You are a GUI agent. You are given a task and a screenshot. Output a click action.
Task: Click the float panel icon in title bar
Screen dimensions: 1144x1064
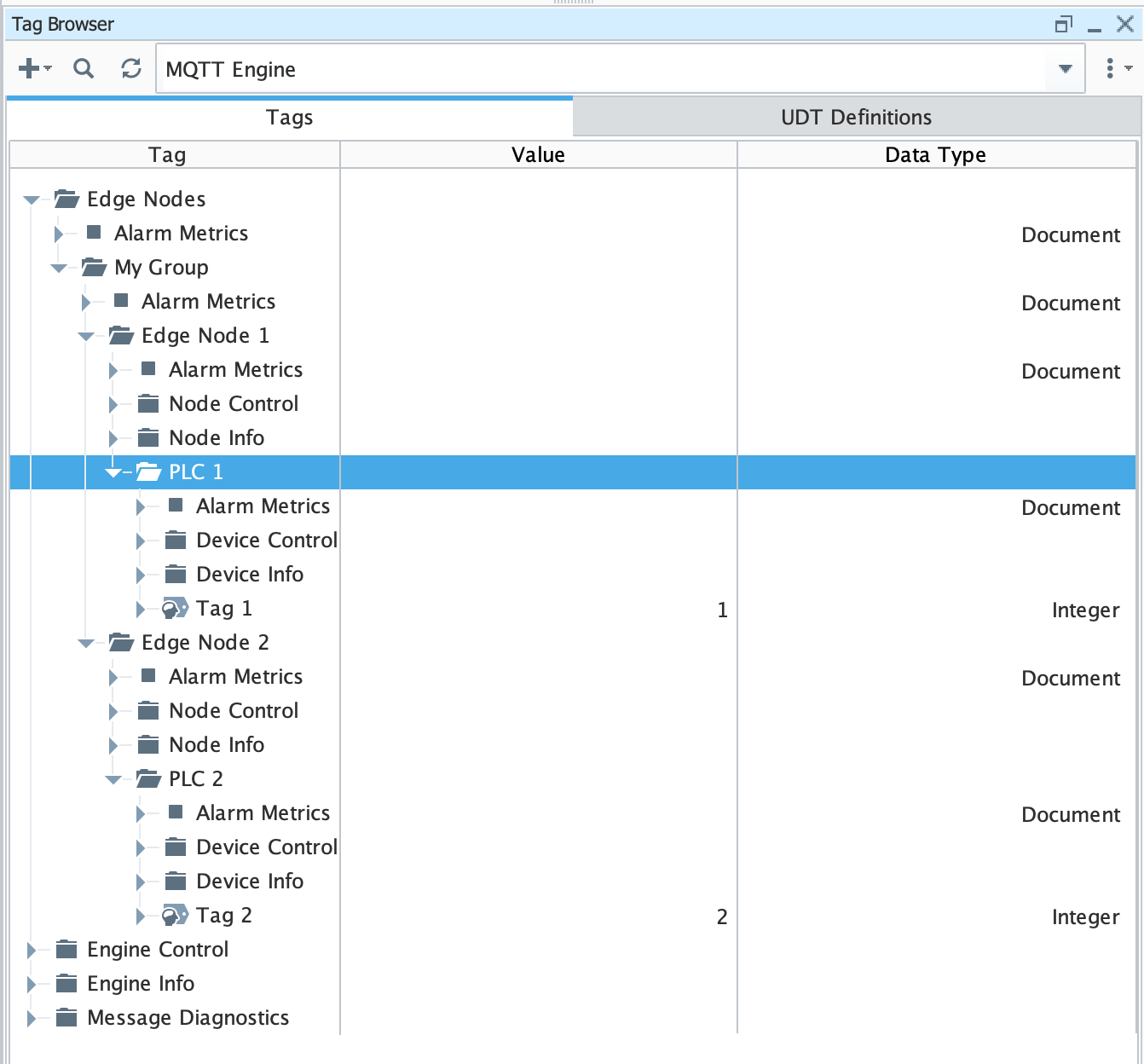pos(1063,25)
